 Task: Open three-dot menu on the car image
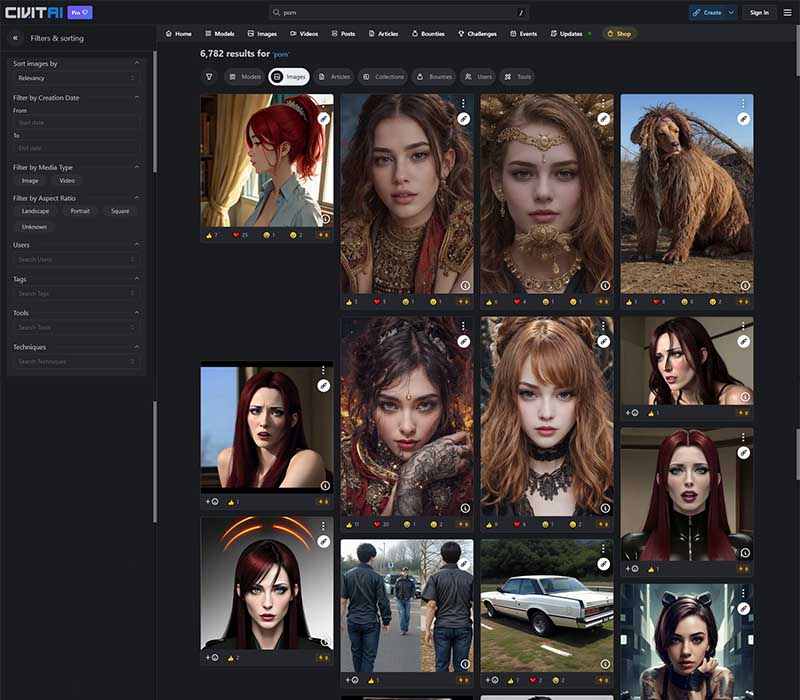pos(603,548)
